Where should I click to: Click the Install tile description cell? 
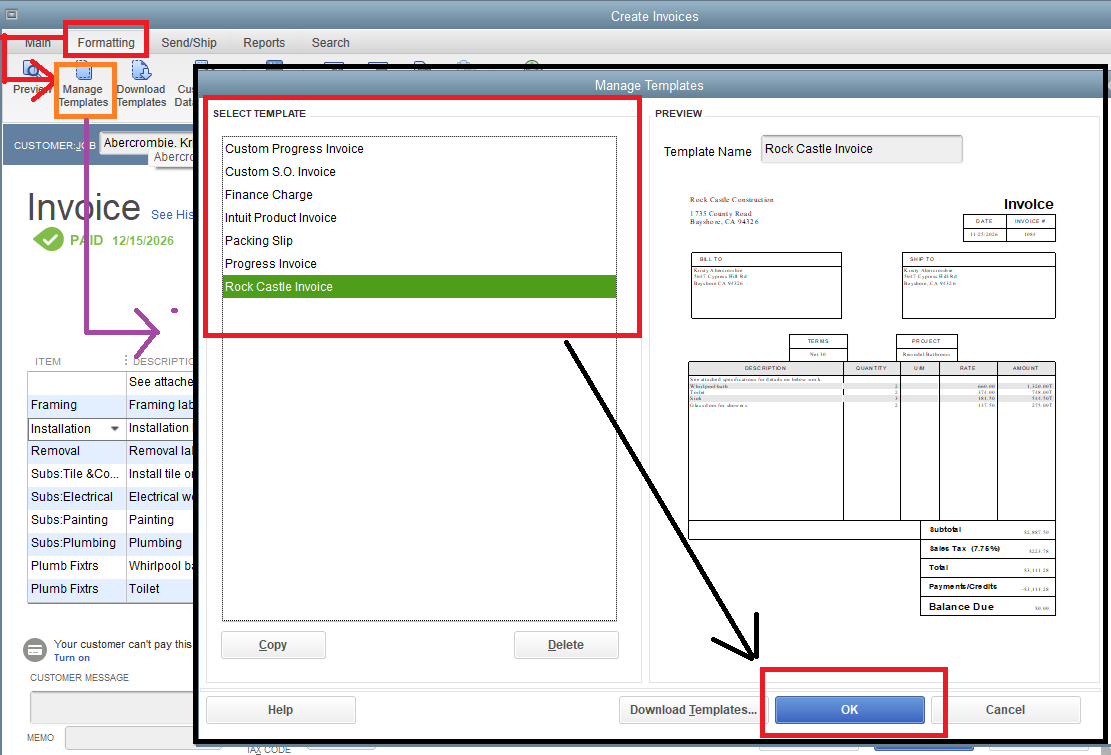pos(160,474)
